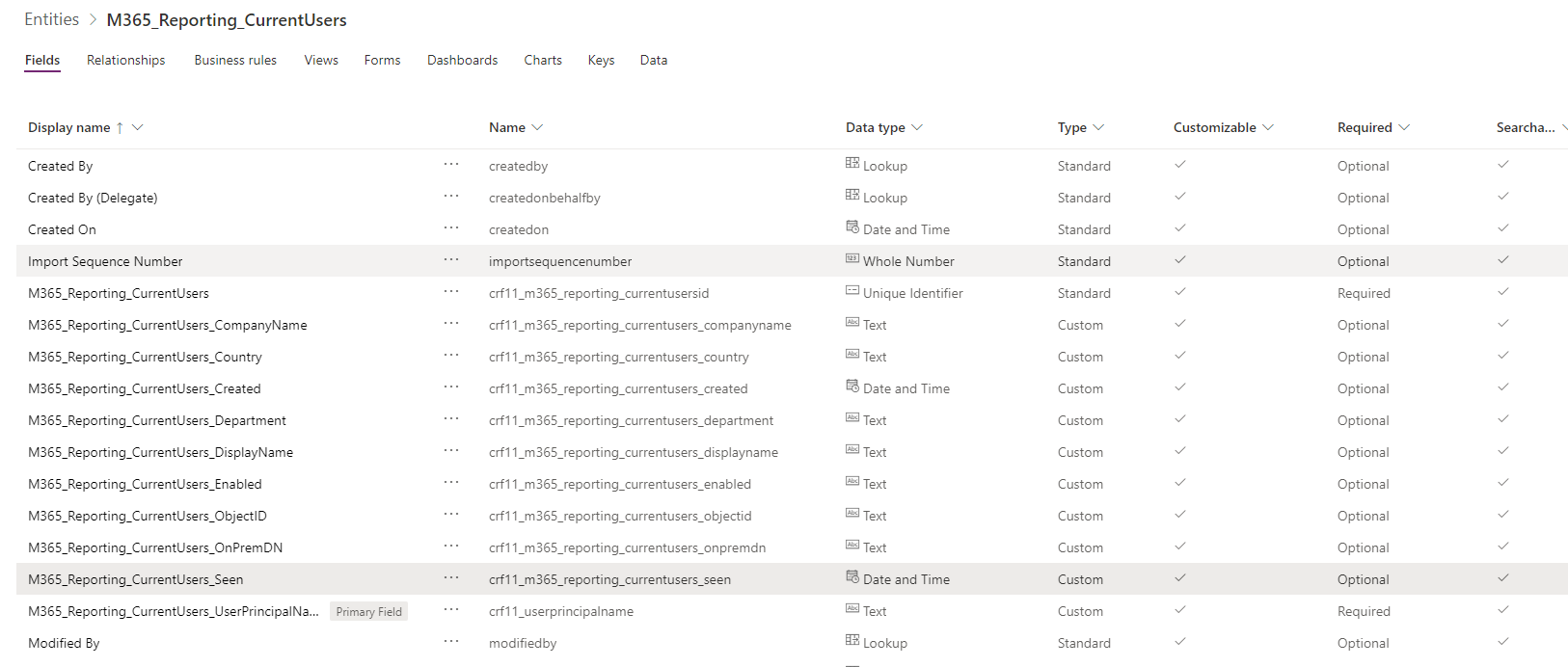Open the Import Sequence Number field
The height and width of the screenshot is (667, 1568).
[x=105, y=261]
